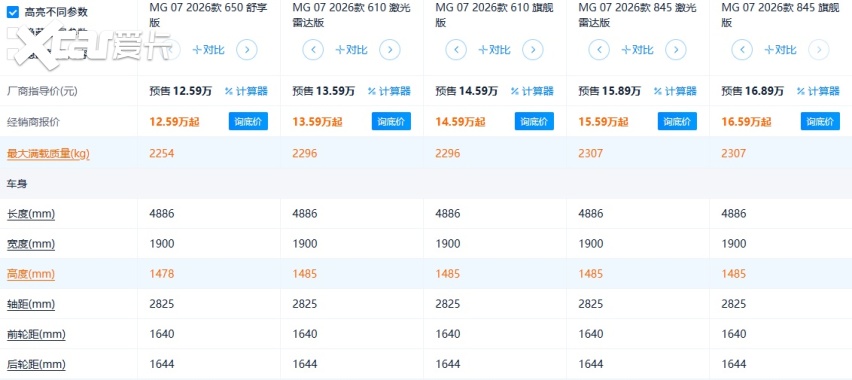Viewport: 852px width, 380px height.
Task: Click left arrow under 845 激光雷达版
Action: [x=599, y=50]
